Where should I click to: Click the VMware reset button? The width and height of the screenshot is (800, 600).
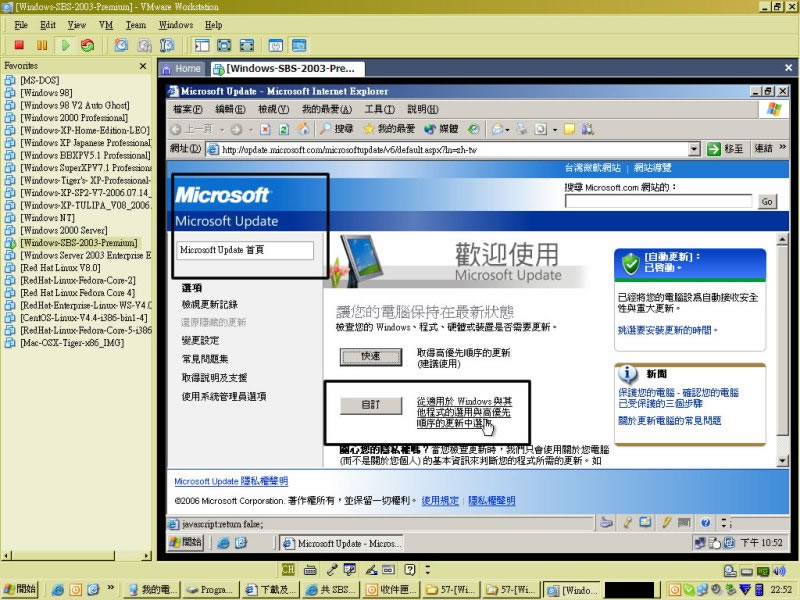(x=88, y=45)
